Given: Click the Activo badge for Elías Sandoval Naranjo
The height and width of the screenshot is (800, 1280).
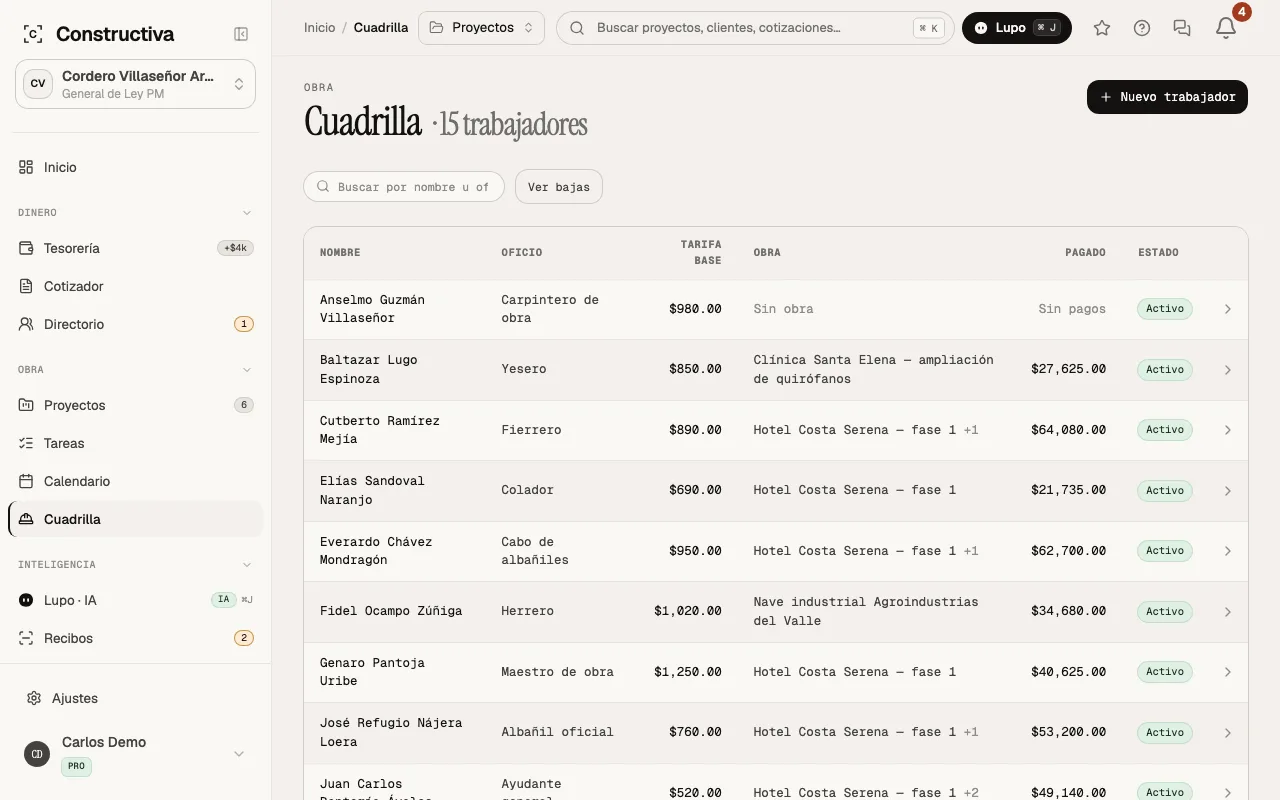Looking at the screenshot, I should (x=1165, y=490).
